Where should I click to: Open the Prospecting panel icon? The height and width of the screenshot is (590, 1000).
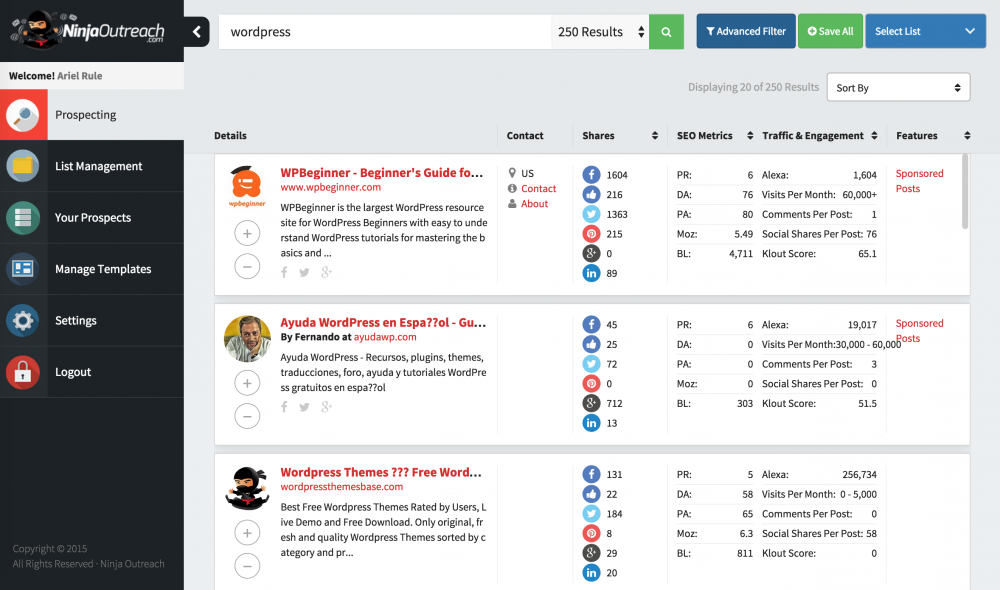(25, 114)
